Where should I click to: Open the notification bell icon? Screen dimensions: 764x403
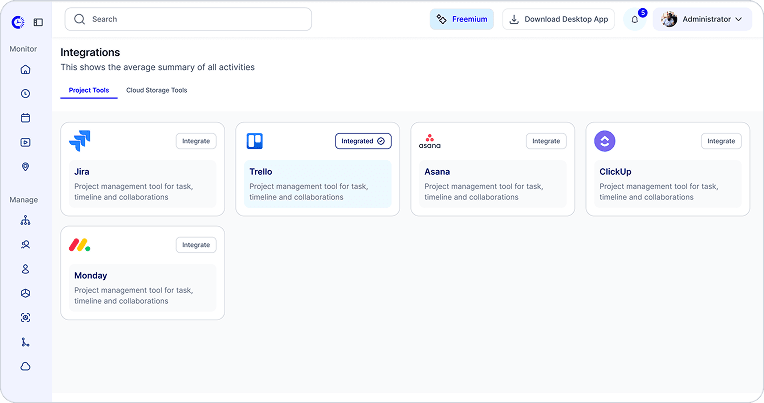click(634, 19)
